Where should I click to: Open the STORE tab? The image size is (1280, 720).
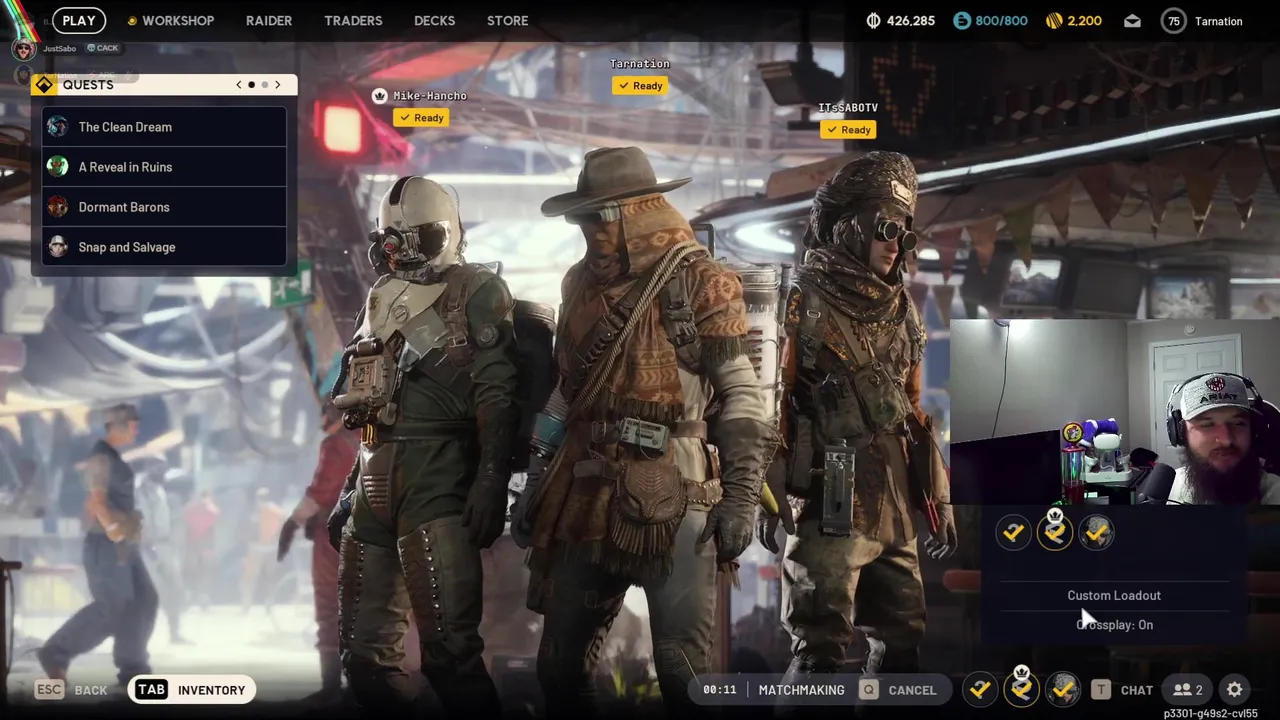(x=507, y=20)
